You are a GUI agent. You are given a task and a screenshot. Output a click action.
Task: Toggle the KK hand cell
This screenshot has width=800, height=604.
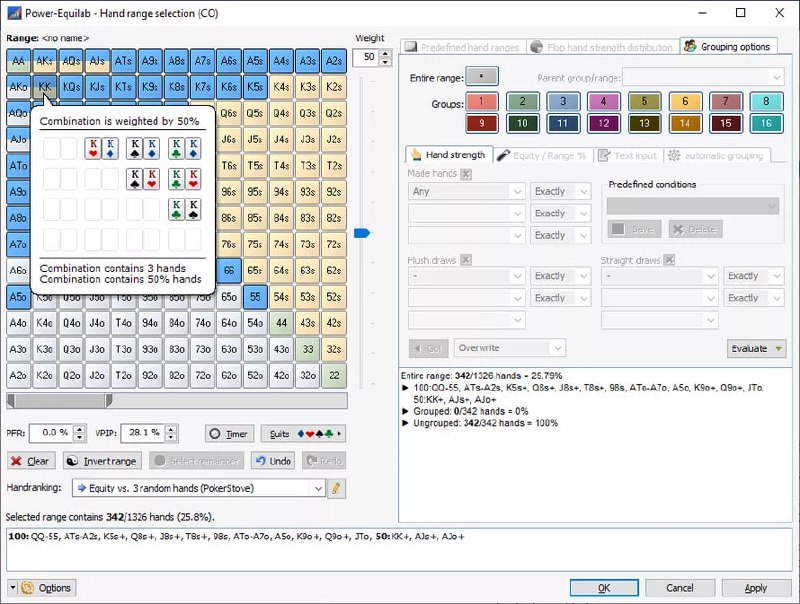(45, 87)
